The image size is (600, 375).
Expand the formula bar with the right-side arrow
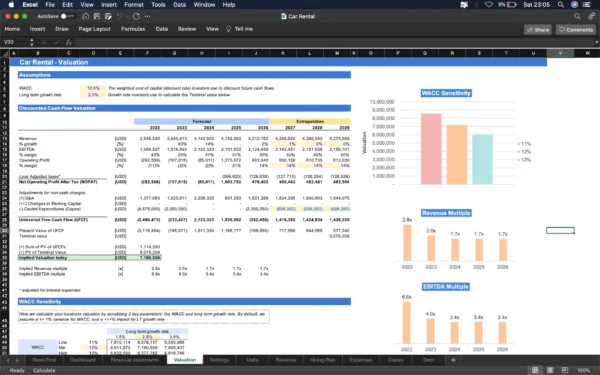point(596,42)
